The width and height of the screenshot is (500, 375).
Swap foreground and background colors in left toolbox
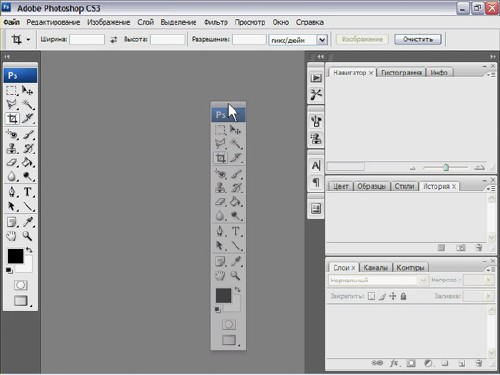pos(29,250)
